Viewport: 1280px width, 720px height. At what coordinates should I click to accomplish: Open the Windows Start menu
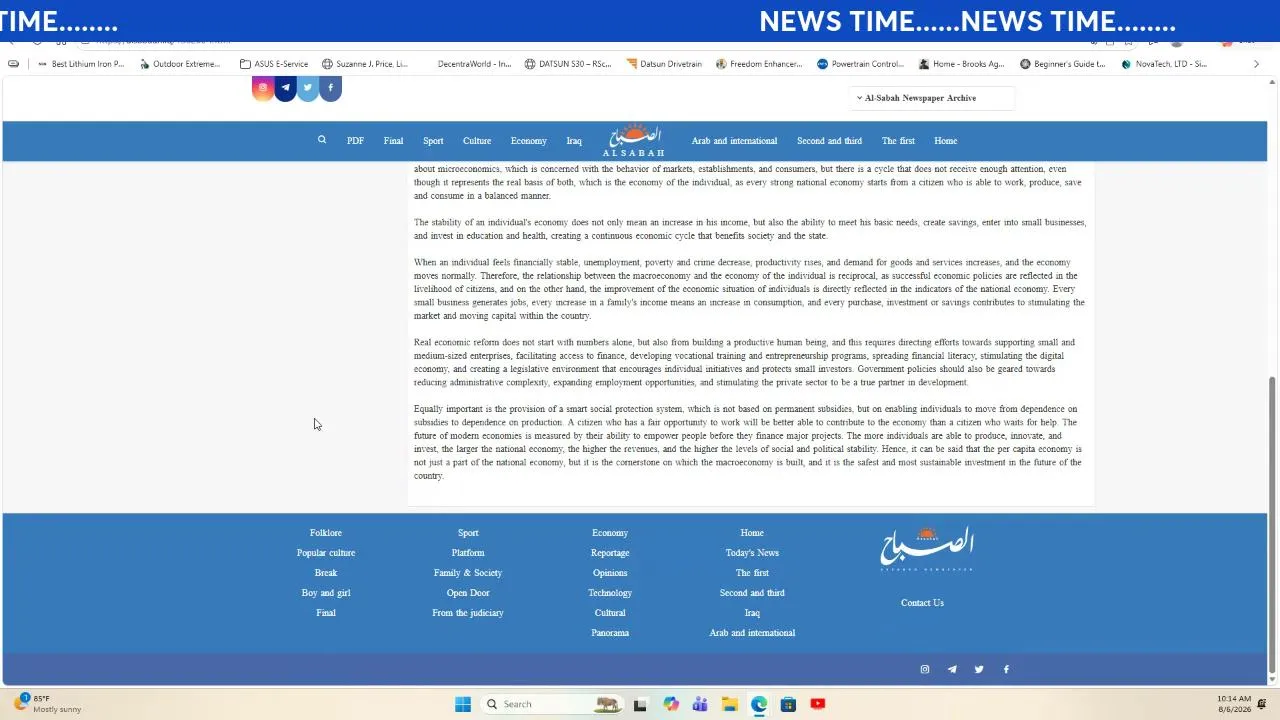coord(462,704)
